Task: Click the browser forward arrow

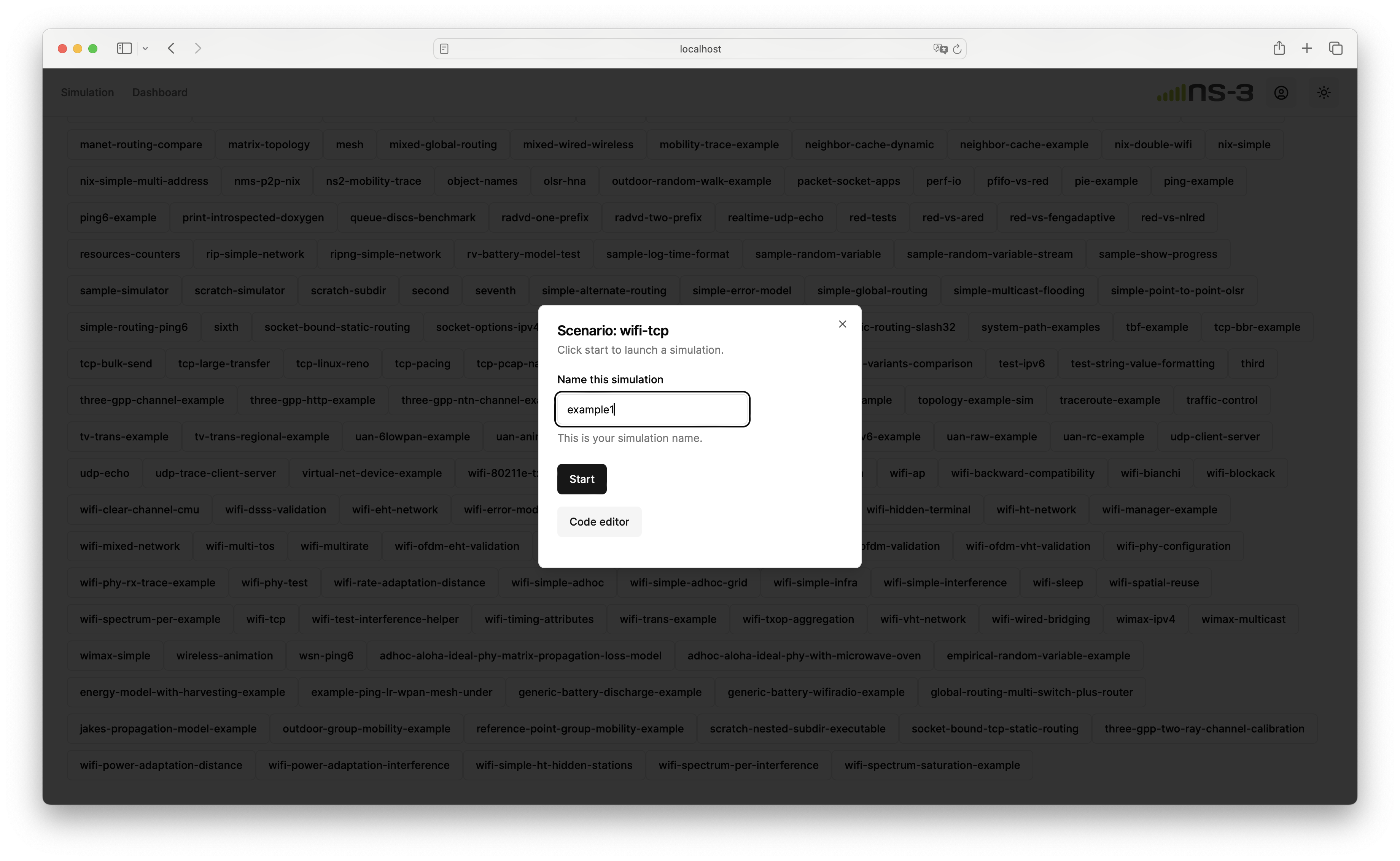Action: click(198, 48)
